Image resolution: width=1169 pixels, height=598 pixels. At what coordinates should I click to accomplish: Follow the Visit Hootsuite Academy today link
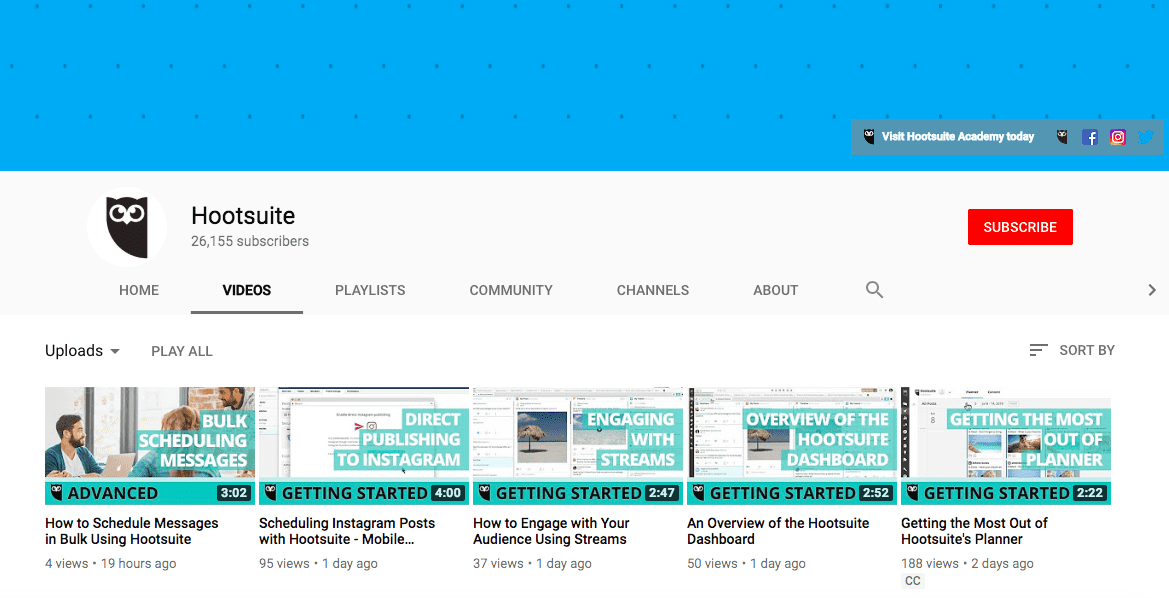pos(957,136)
